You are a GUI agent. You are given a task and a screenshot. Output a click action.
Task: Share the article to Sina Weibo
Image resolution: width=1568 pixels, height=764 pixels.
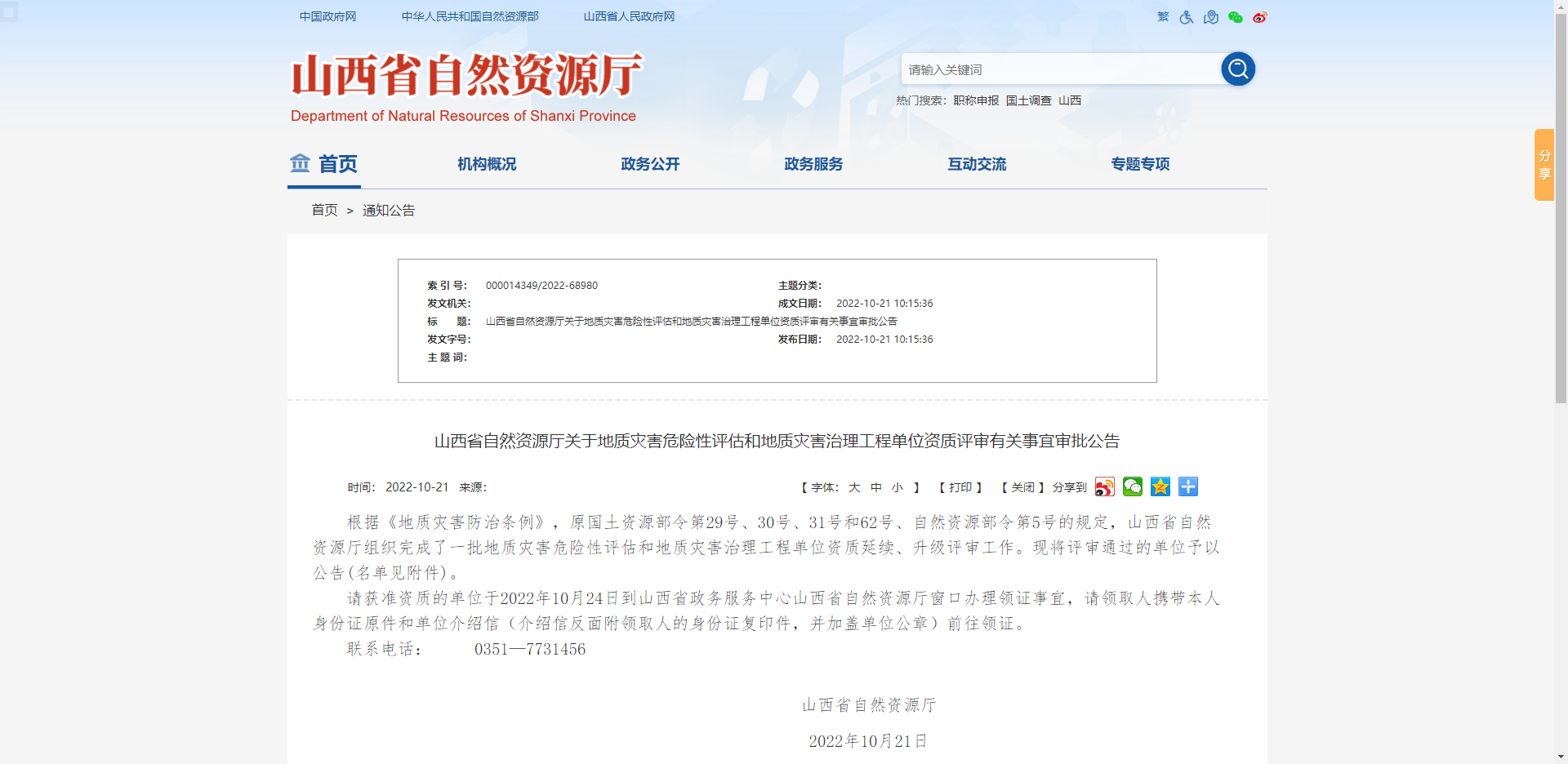1105,486
